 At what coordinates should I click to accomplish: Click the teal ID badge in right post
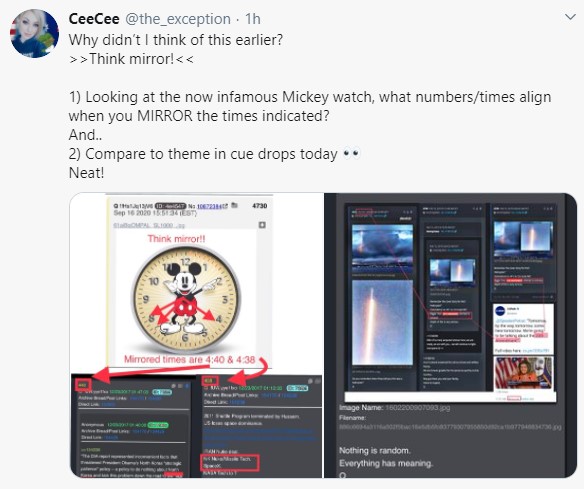[x=297, y=388]
